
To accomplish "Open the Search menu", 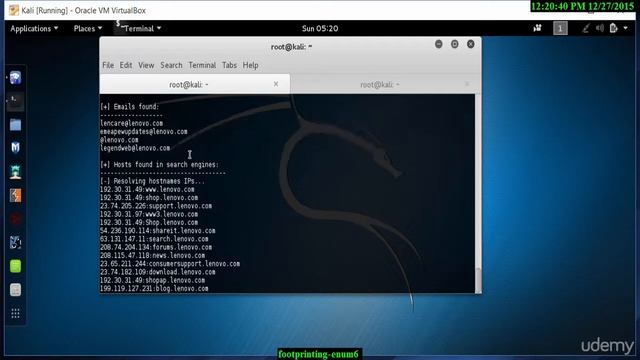I will pyautogui.click(x=171, y=65).
